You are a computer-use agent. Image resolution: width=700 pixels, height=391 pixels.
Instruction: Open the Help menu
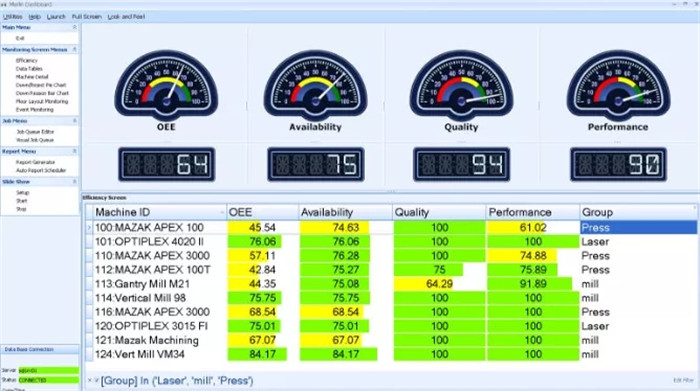[34, 17]
